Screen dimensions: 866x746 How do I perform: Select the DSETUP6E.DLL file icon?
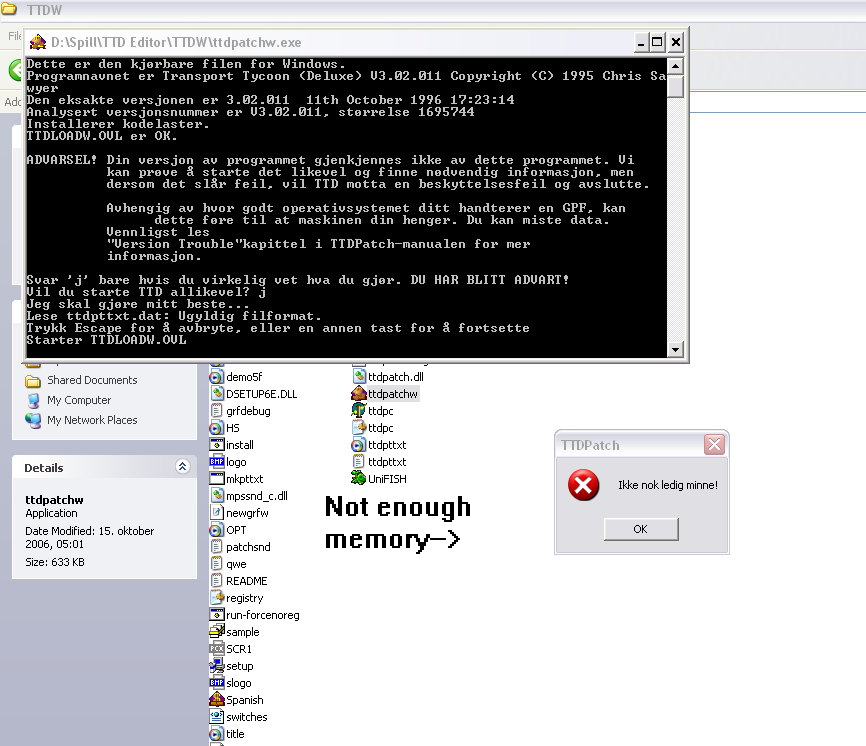coord(216,394)
